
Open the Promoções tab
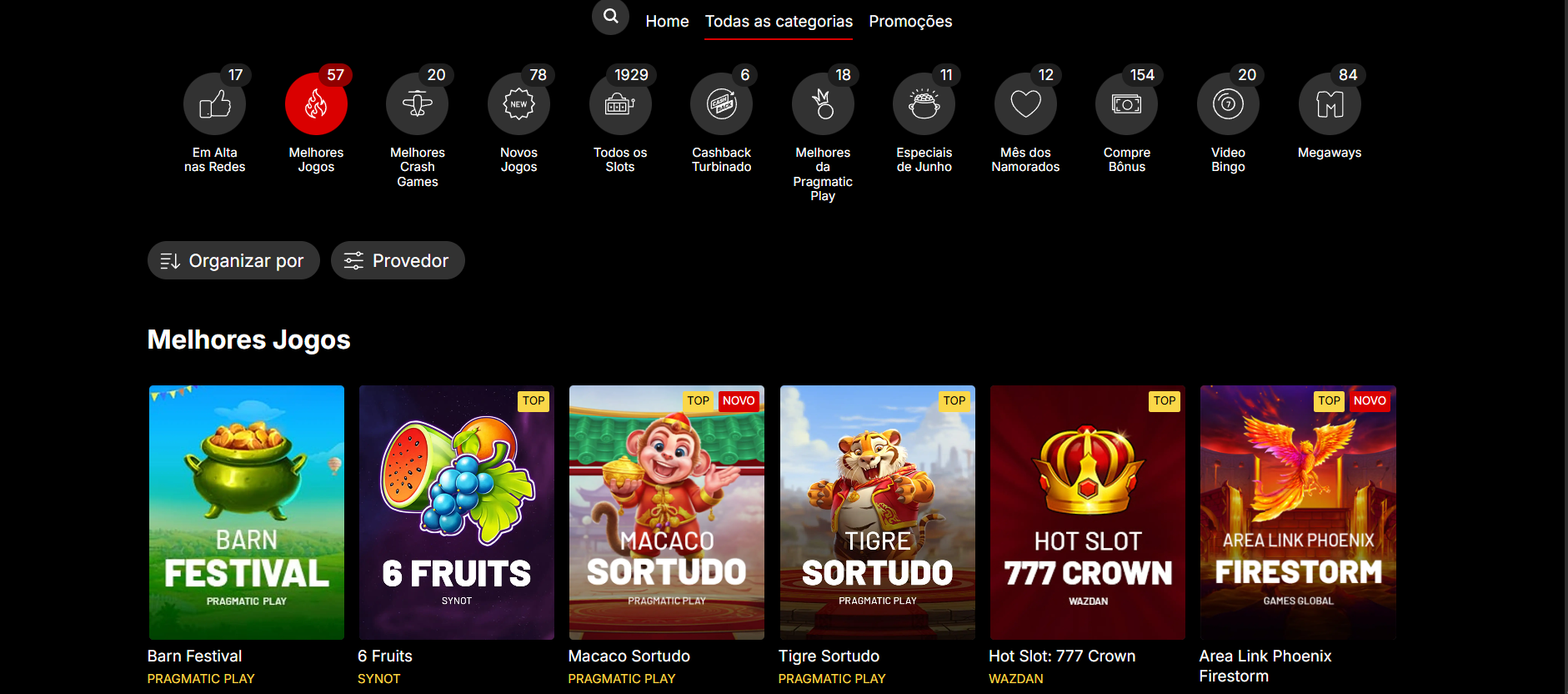tap(910, 21)
